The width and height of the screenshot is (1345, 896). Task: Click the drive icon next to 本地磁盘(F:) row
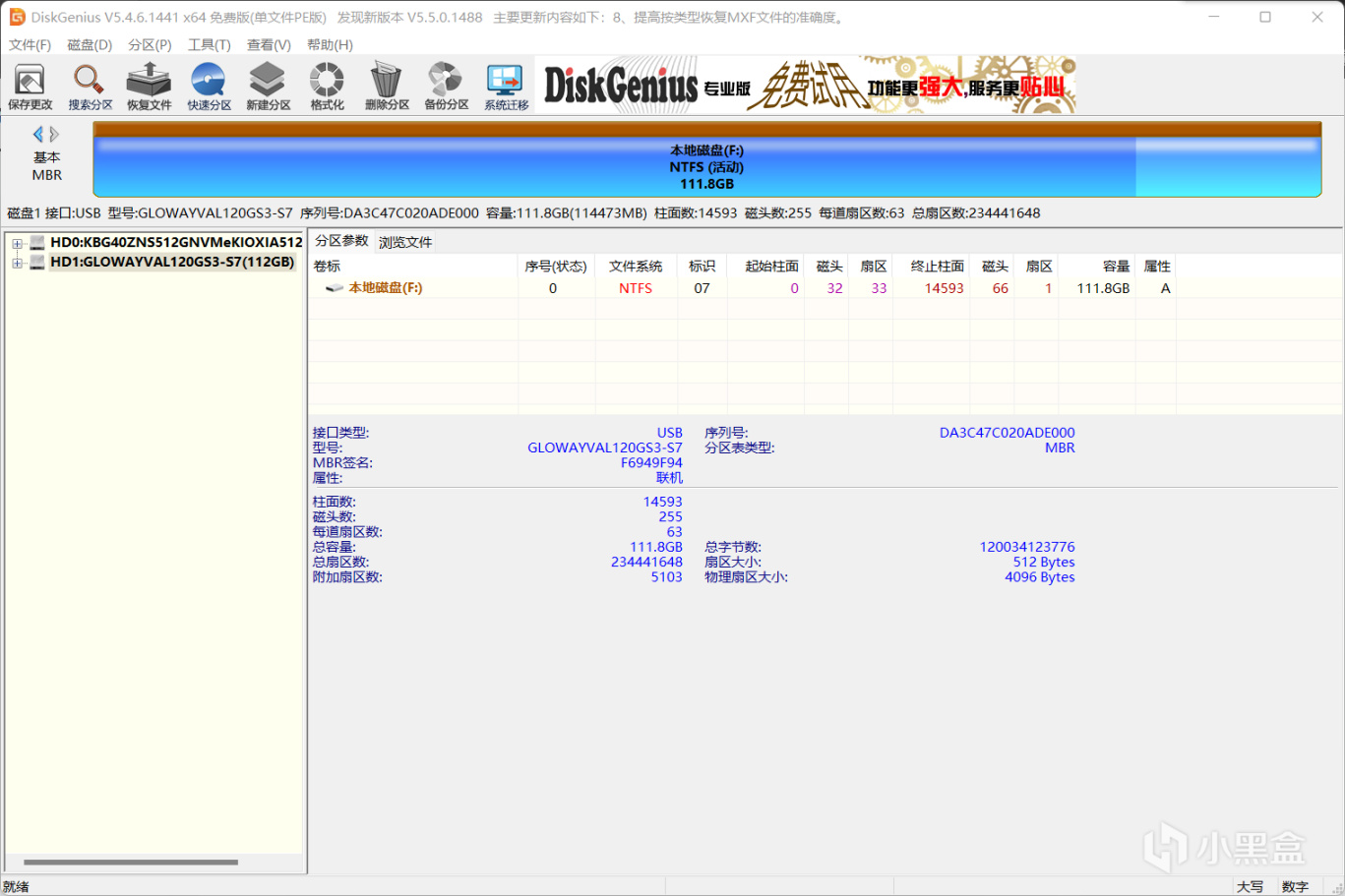tap(335, 288)
